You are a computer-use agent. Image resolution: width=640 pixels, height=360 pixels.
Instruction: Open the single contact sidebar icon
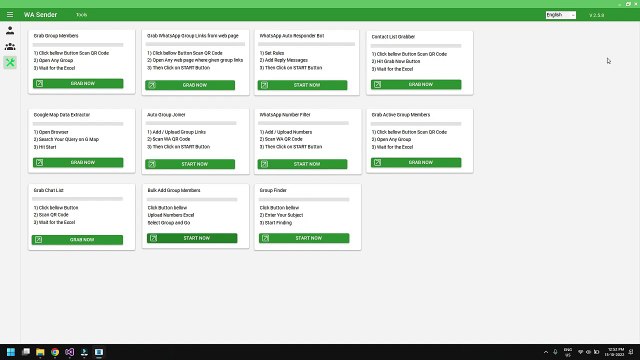coord(10,30)
